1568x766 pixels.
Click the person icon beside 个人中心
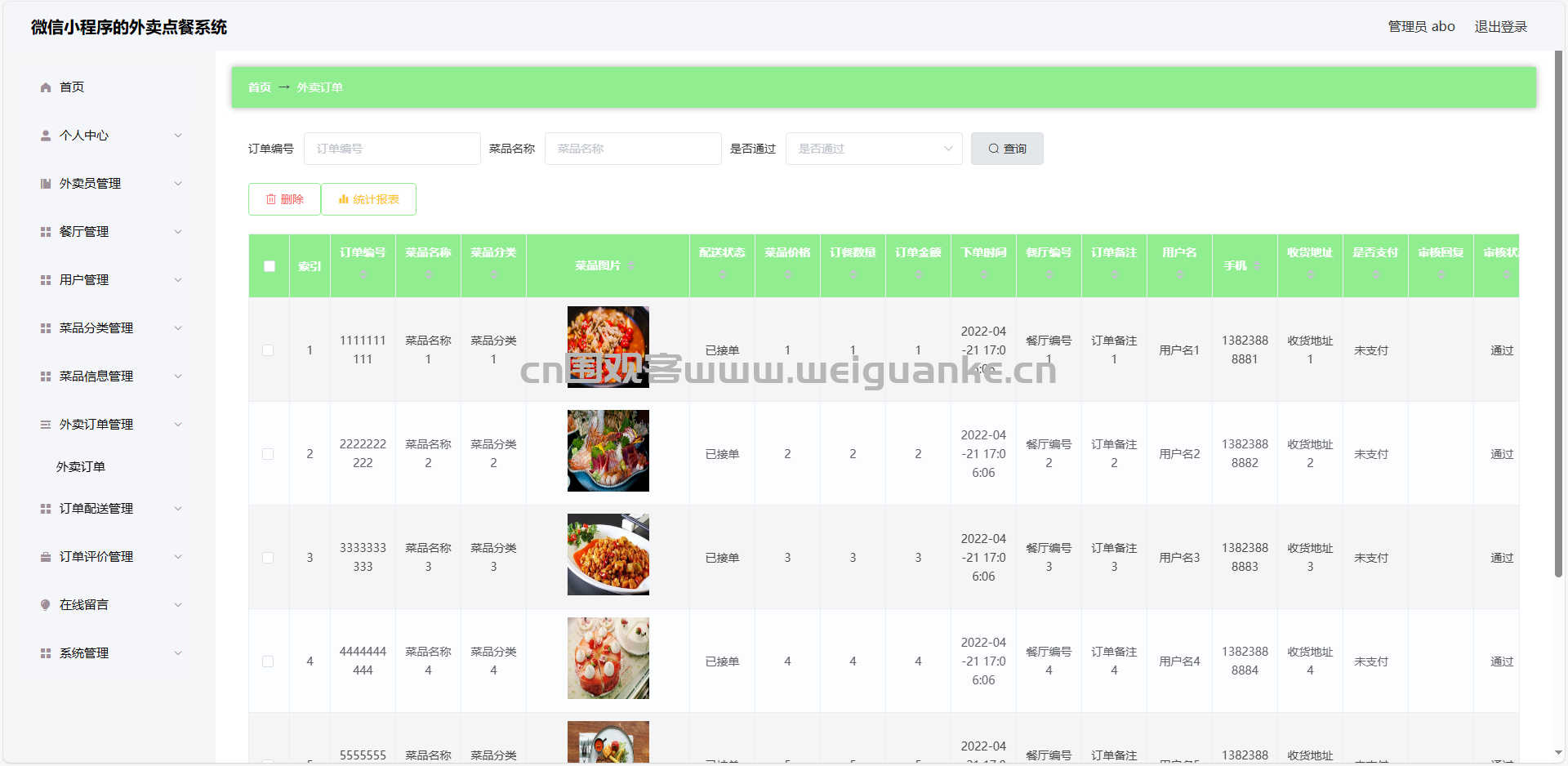click(x=46, y=136)
